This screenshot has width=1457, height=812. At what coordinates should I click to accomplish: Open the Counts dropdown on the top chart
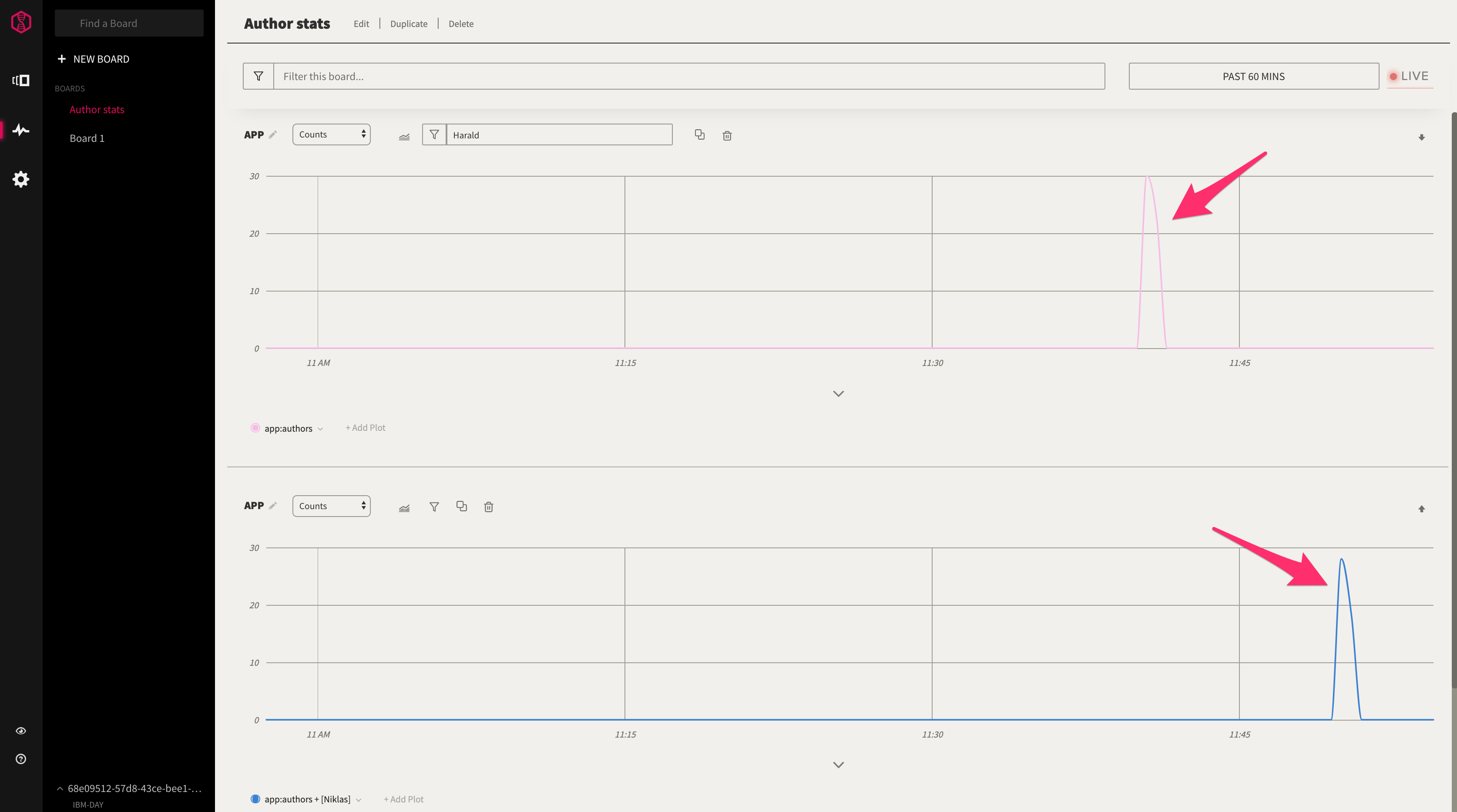[332, 134]
